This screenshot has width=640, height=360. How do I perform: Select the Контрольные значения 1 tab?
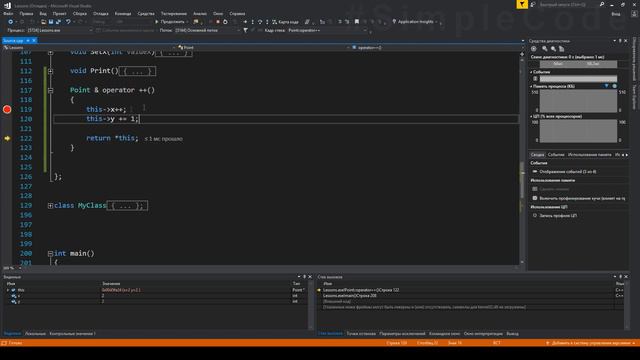tap(72, 333)
